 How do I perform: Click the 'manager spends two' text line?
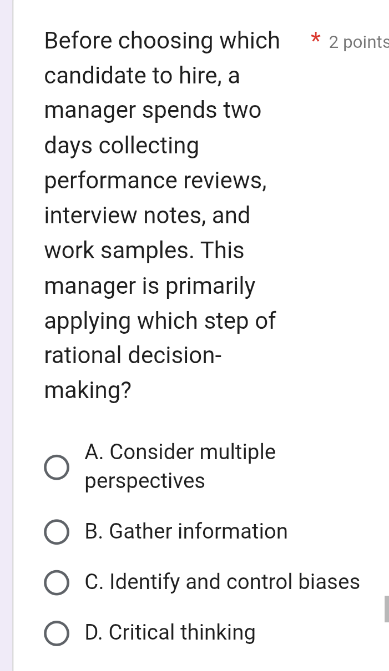coord(153,111)
